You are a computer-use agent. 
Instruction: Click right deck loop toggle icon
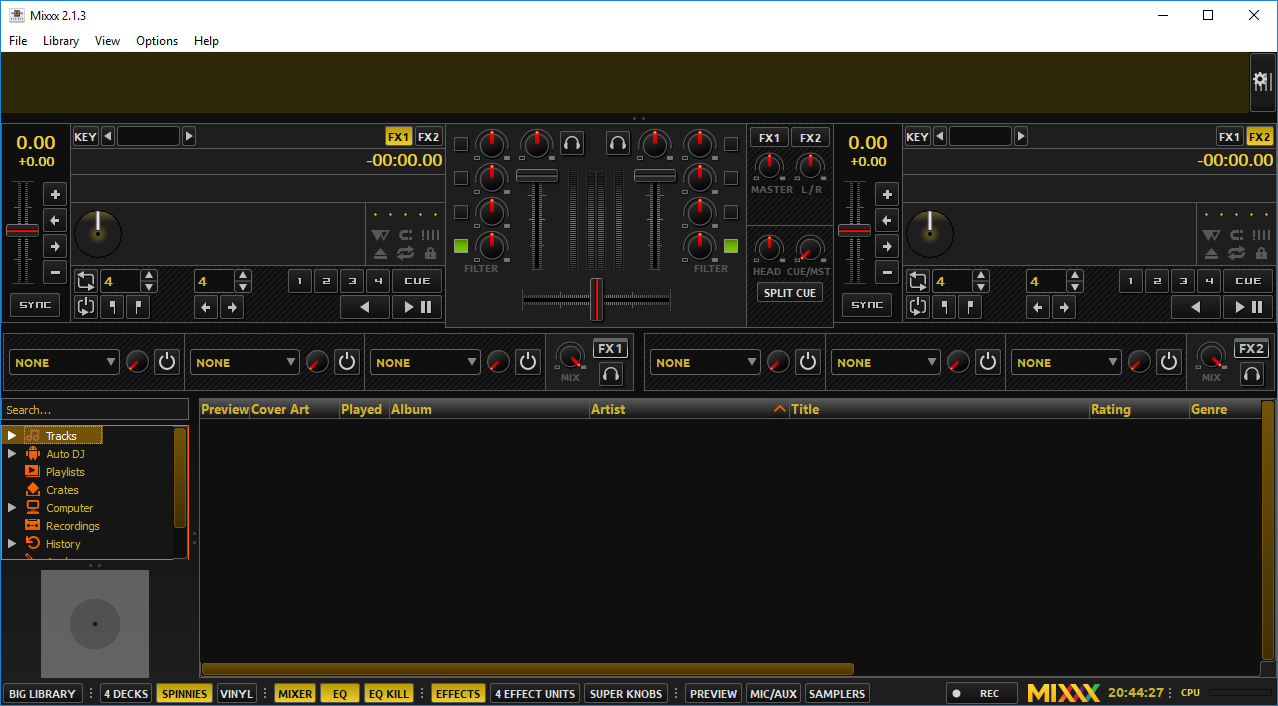[917, 281]
